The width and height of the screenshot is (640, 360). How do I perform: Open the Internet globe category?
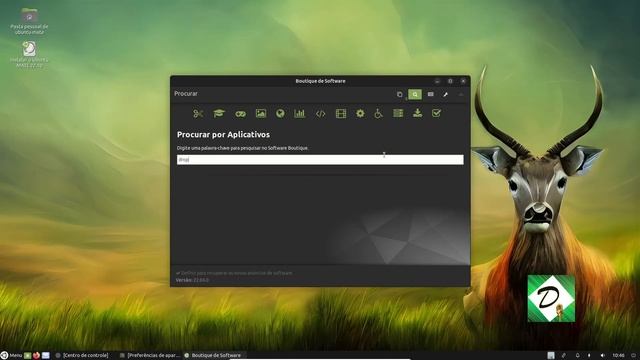(x=280, y=113)
